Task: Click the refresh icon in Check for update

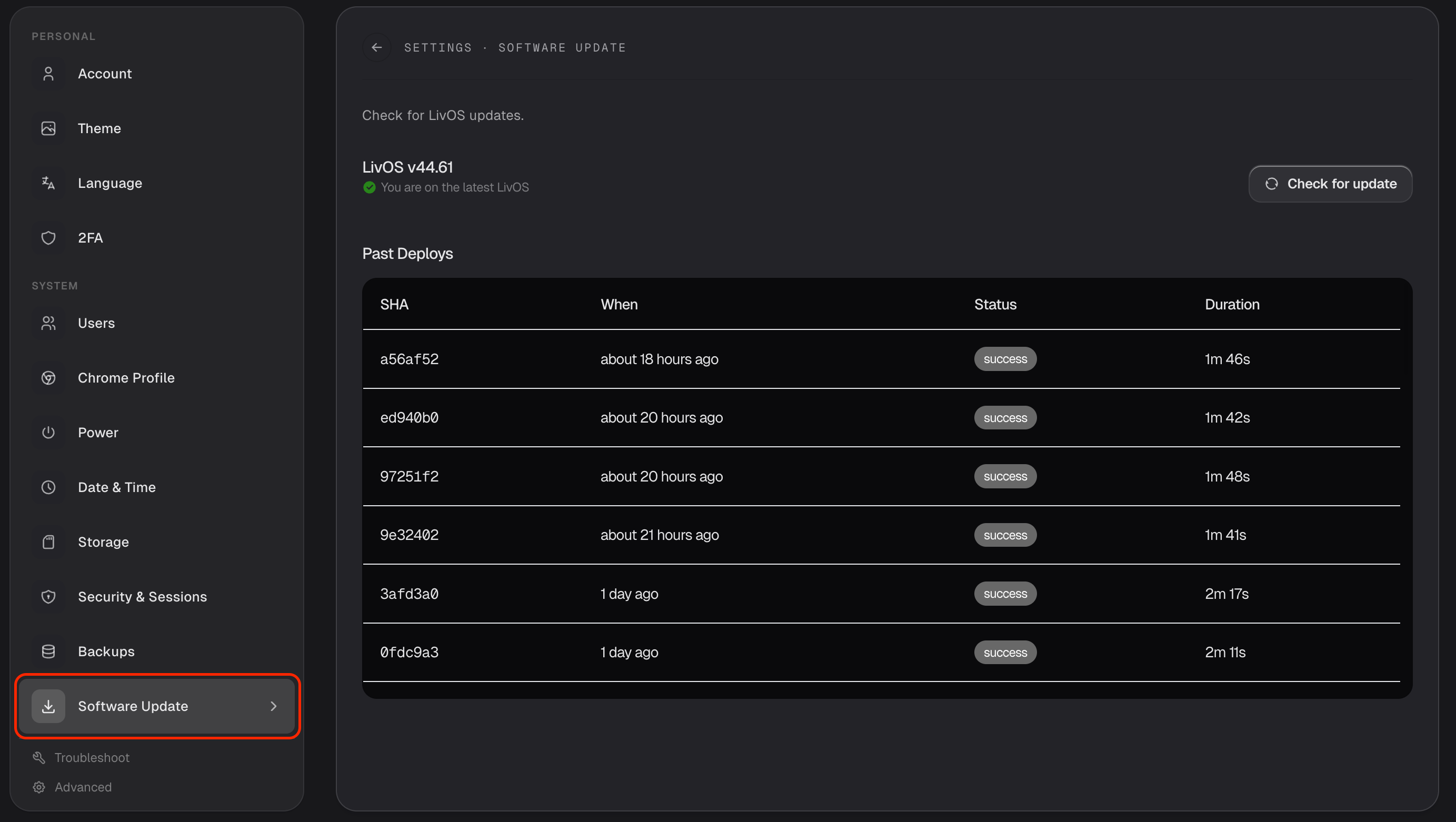Action: click(1272, 184)
